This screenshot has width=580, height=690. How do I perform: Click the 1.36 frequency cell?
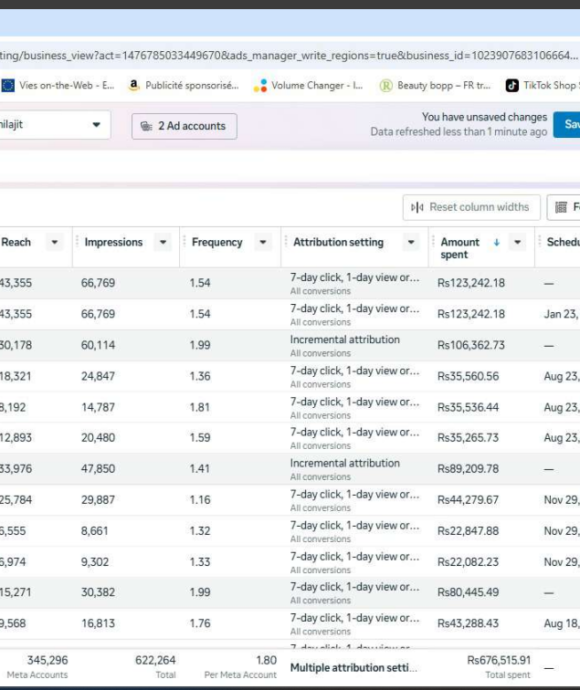(200, 377)
